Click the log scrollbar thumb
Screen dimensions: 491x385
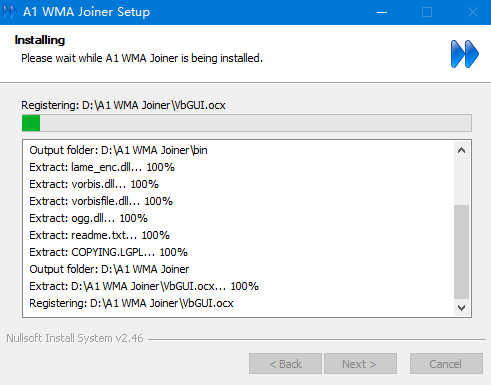(x=461, y=252)
